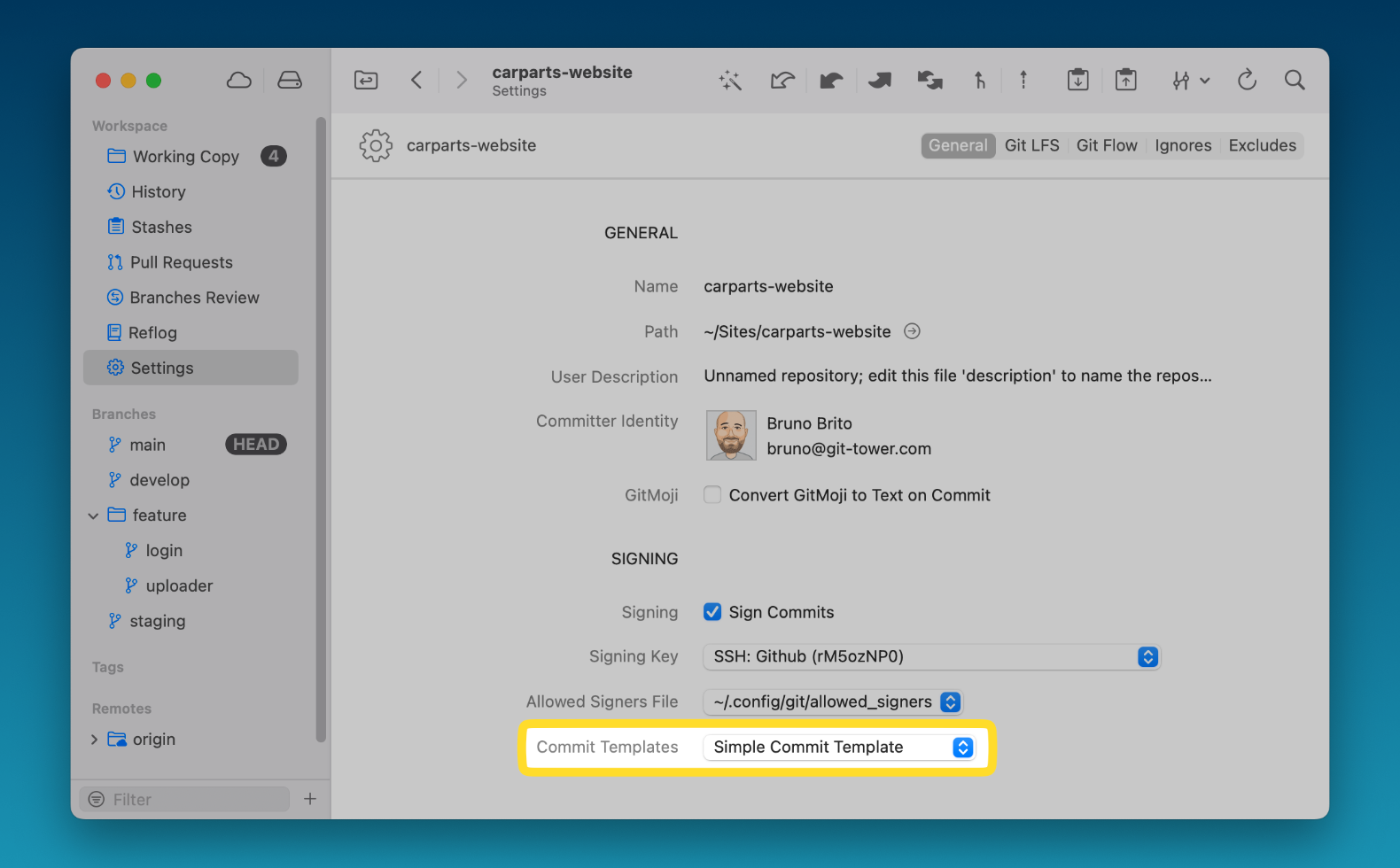
Task: Select the develop branch
Action: (159, 480)
